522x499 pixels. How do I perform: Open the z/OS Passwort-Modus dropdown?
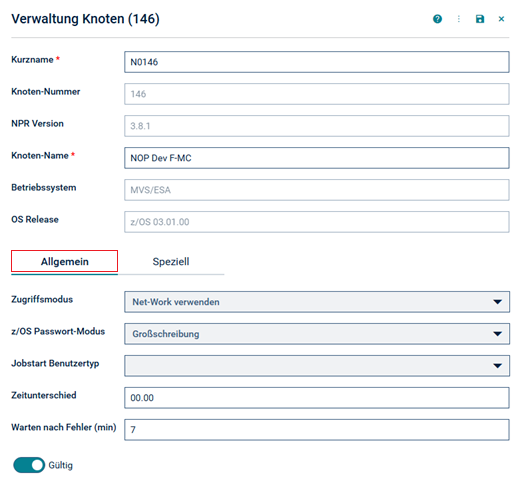(317, 334)
